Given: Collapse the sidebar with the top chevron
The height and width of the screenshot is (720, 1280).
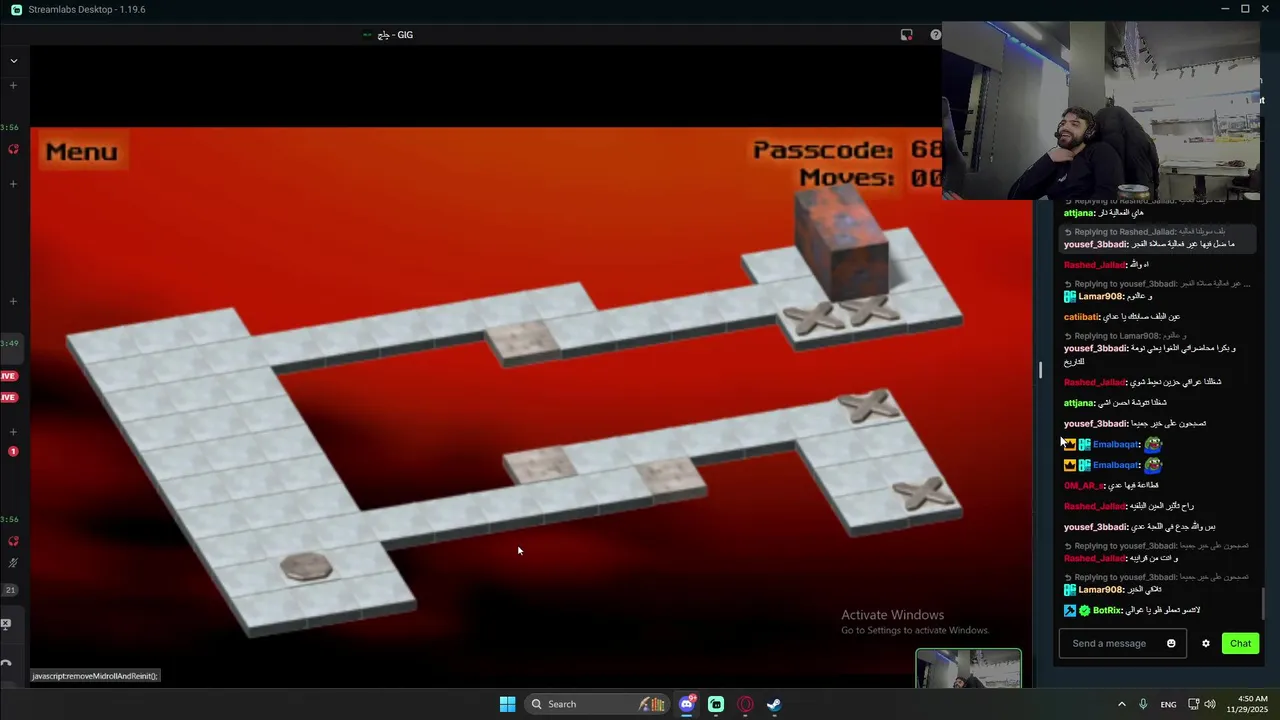Looking at the screenshot, I should [13, 61].
